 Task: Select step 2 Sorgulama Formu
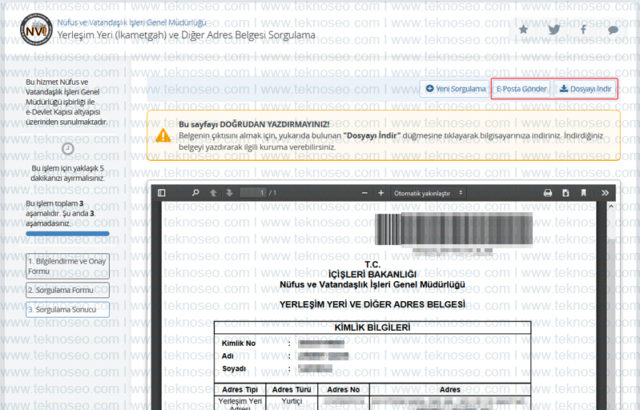click(67, 290)
